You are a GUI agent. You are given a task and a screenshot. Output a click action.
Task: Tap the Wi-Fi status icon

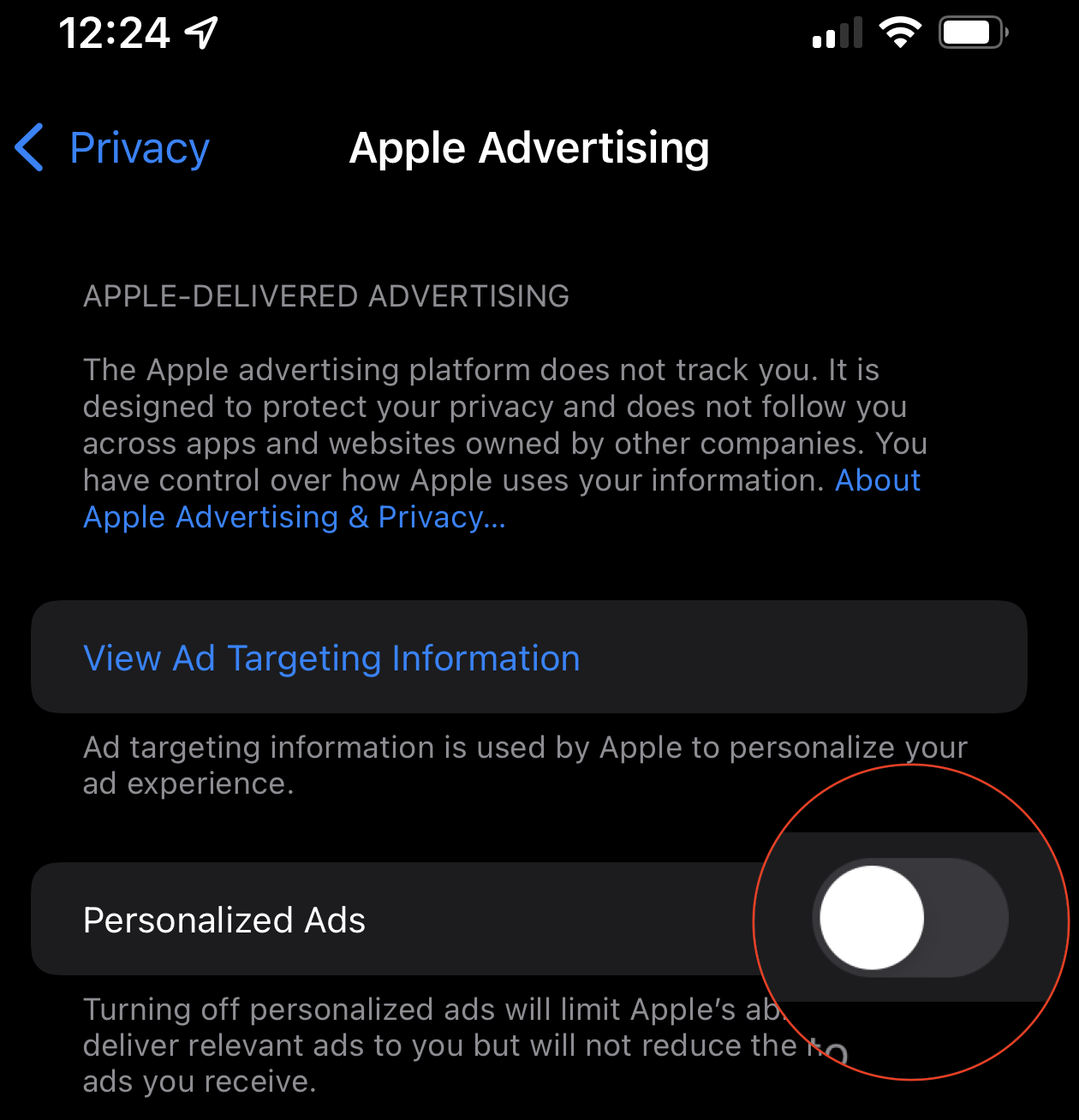(x=900, y=33)
